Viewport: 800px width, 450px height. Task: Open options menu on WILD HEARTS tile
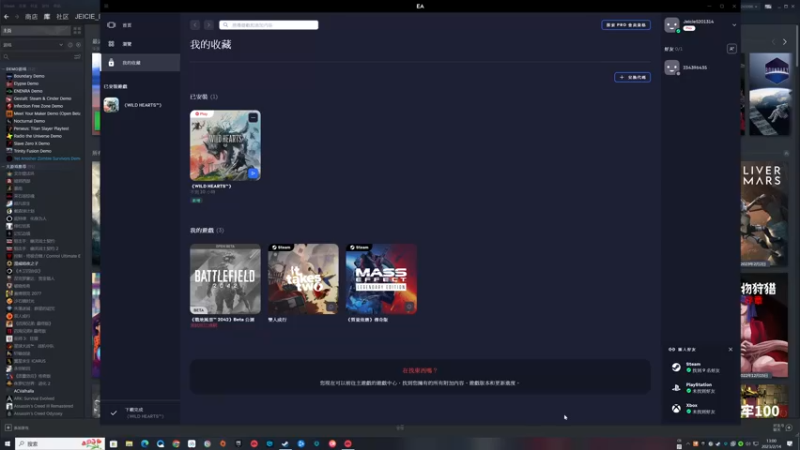(x=253, y=118)
